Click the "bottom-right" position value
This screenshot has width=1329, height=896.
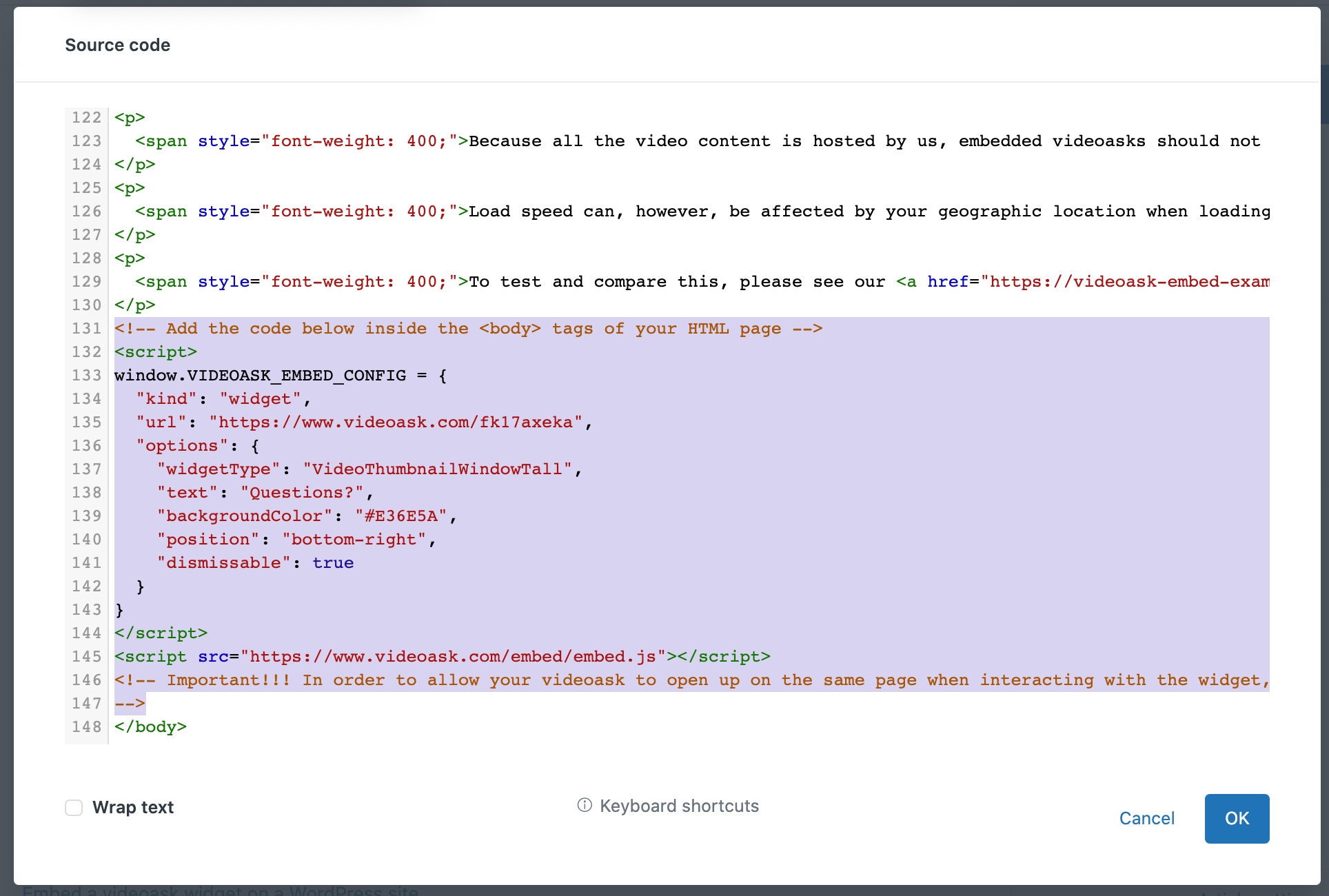tap(354, 540)
